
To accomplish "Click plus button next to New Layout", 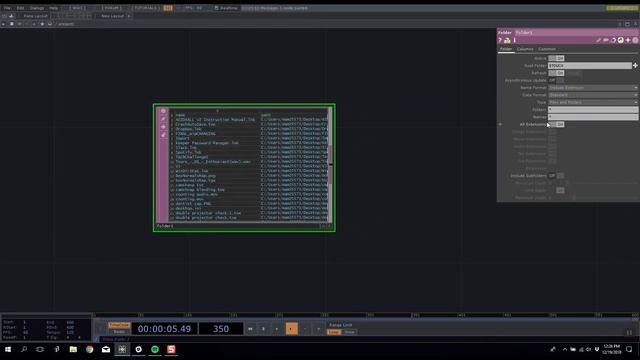I will [129, 16].
